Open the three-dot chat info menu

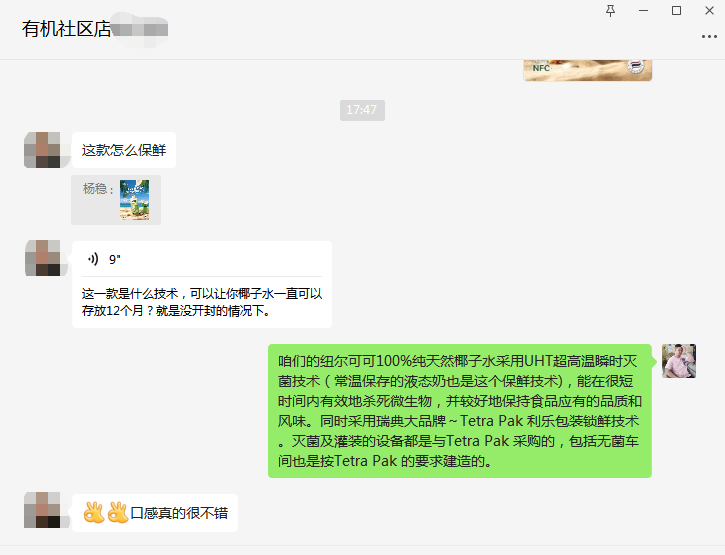pyautogui.click(x=709, y=37)
